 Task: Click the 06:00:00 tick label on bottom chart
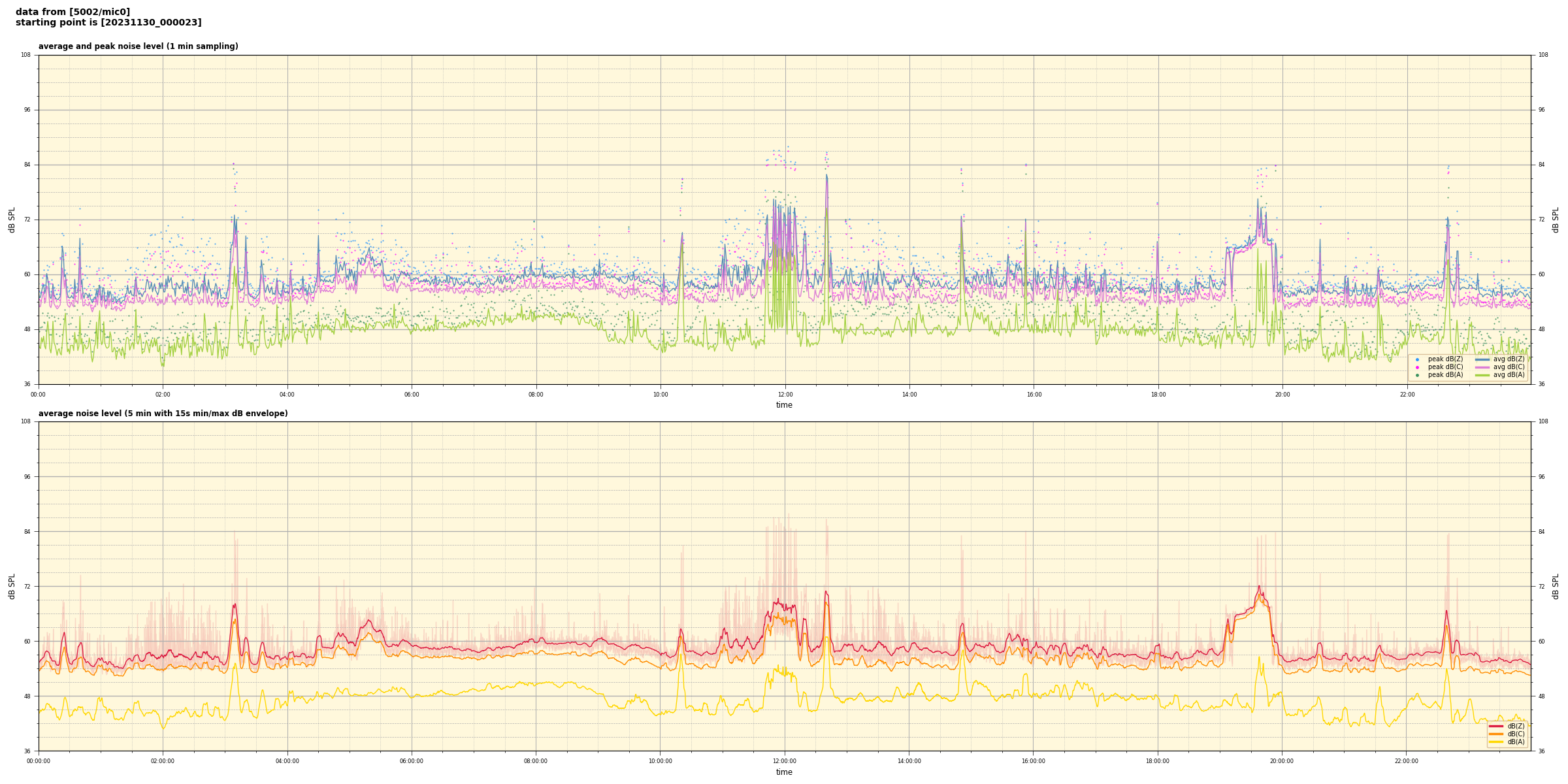pos(412,761)
